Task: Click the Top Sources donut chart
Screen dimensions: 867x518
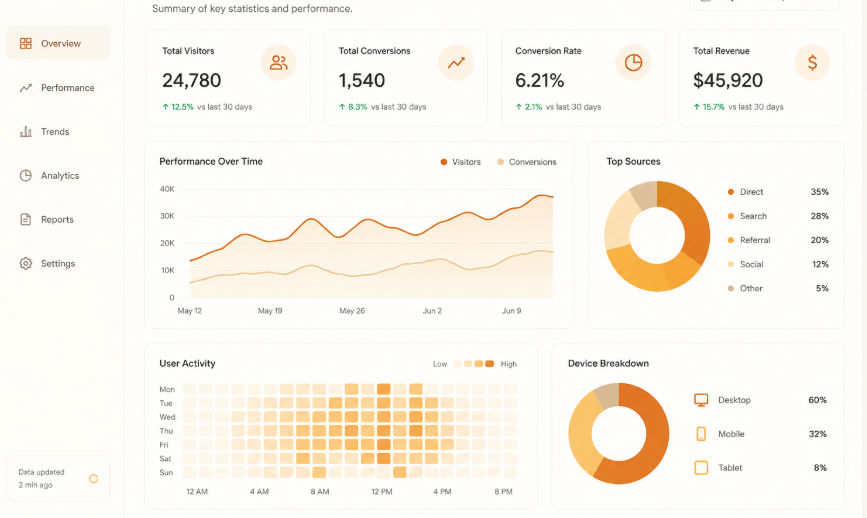Action: click(657, 236)
